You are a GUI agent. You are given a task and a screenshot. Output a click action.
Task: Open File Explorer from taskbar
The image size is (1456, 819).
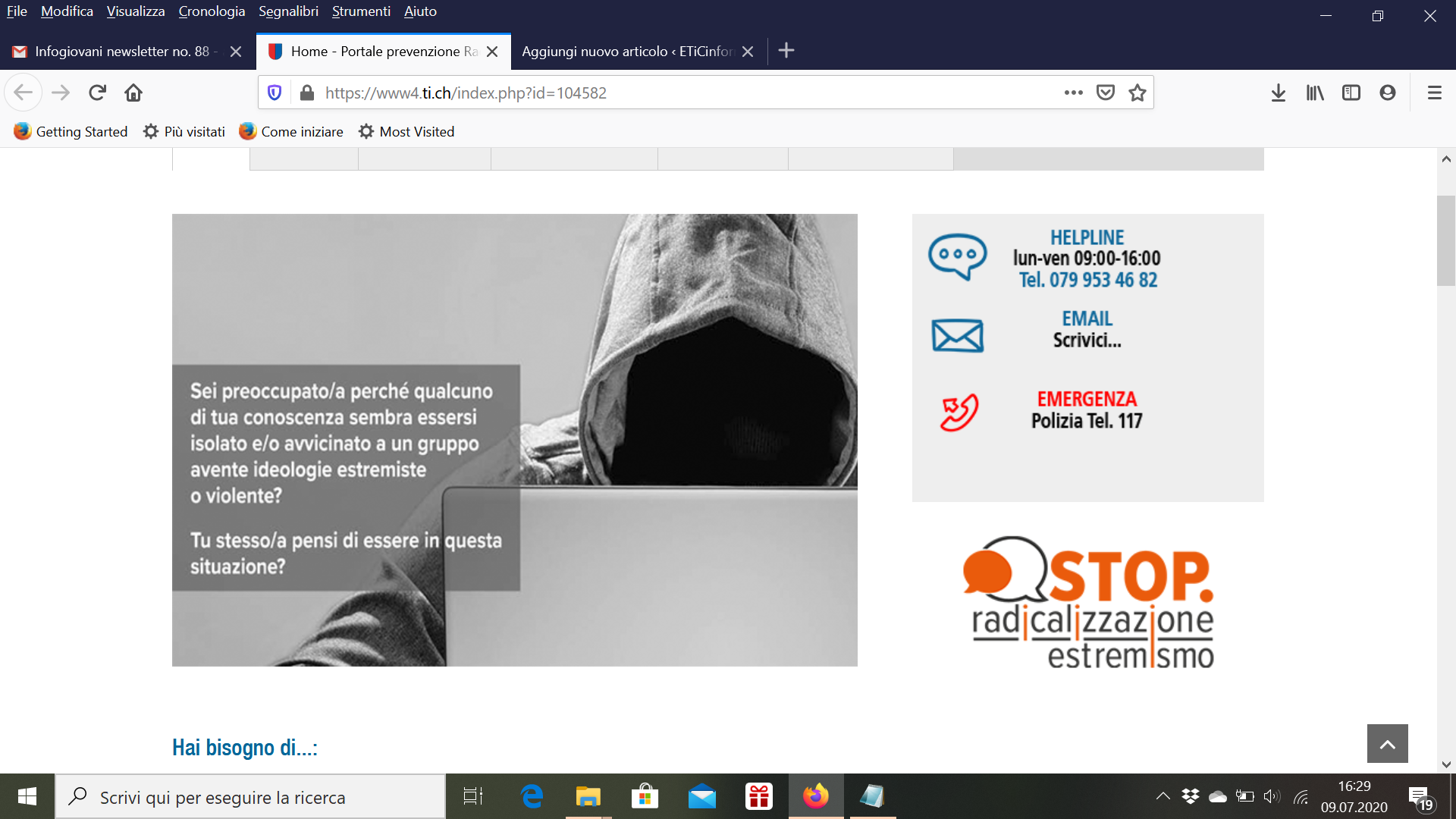pyautogui.click(x=588, y=796)
